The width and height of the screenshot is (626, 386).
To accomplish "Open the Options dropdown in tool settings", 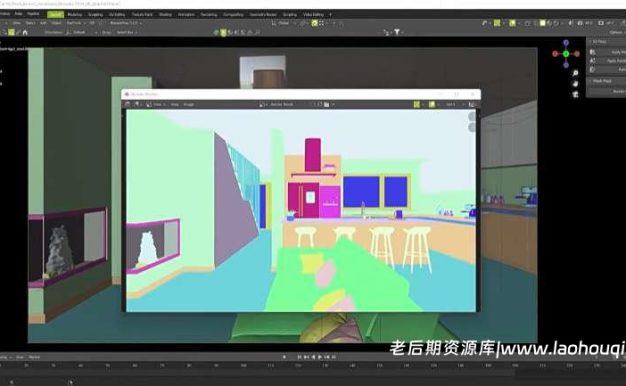I will [x=617, y=32].
